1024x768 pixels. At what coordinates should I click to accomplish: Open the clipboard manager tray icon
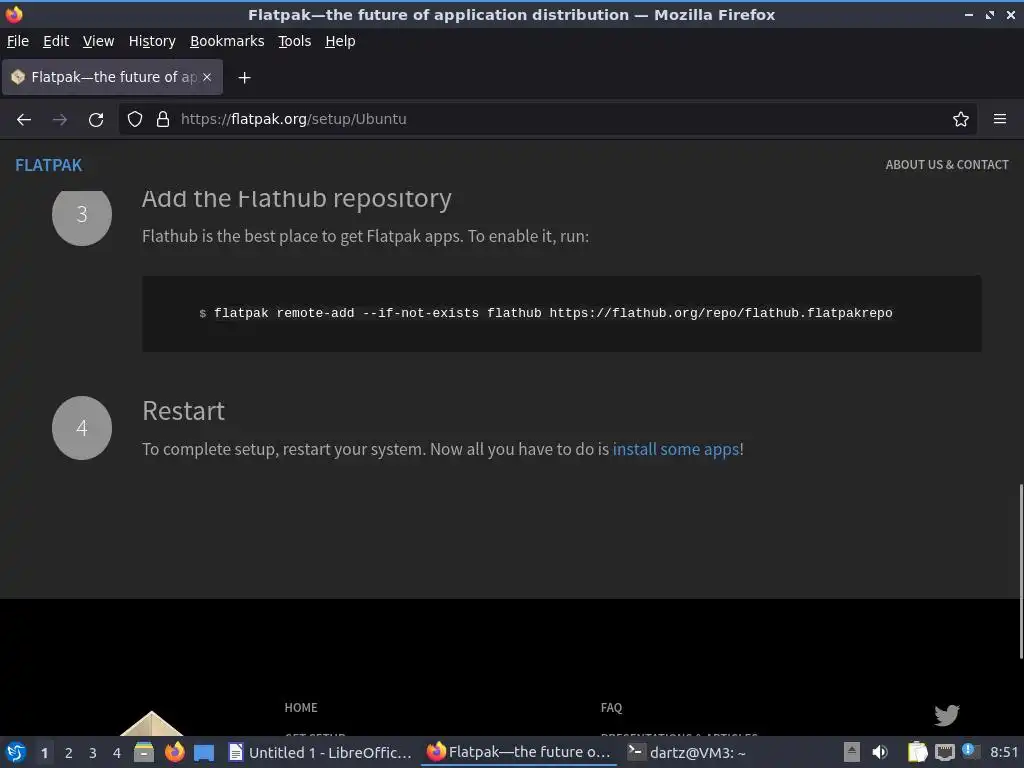coord(918,752)
